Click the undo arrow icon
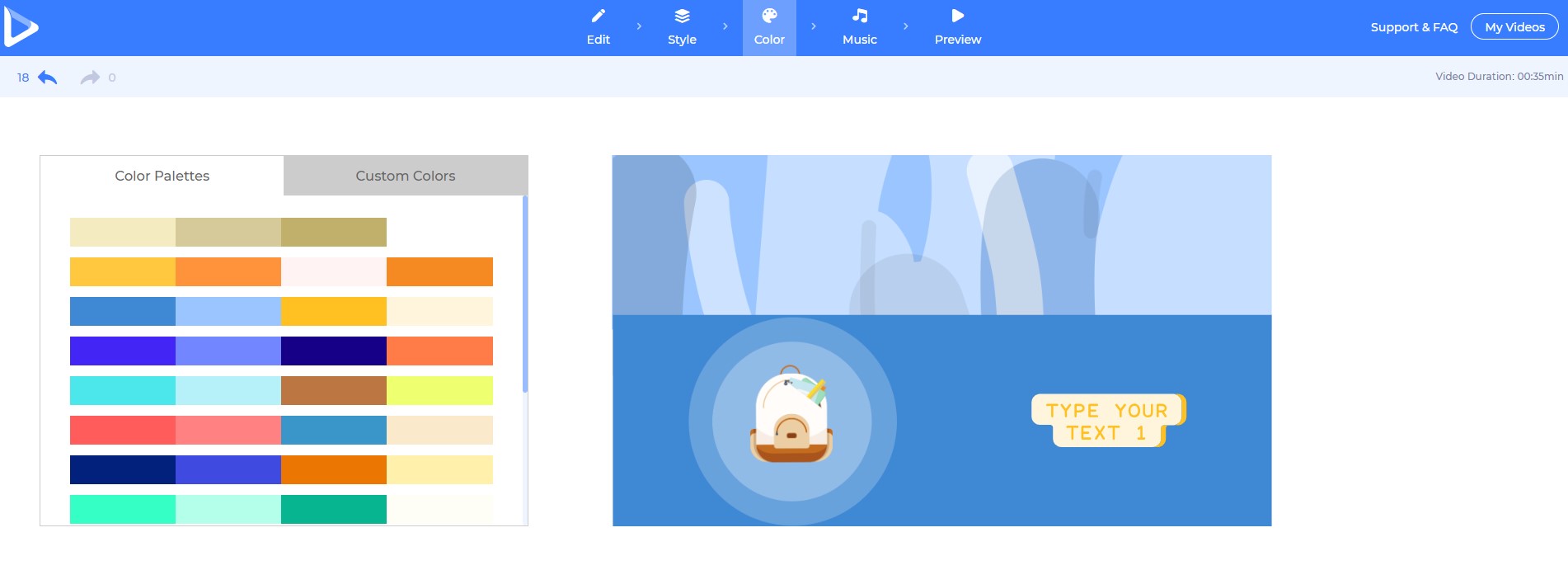Image resolution: width=1568 pixels, height=570 pixels. click(48, 78)
